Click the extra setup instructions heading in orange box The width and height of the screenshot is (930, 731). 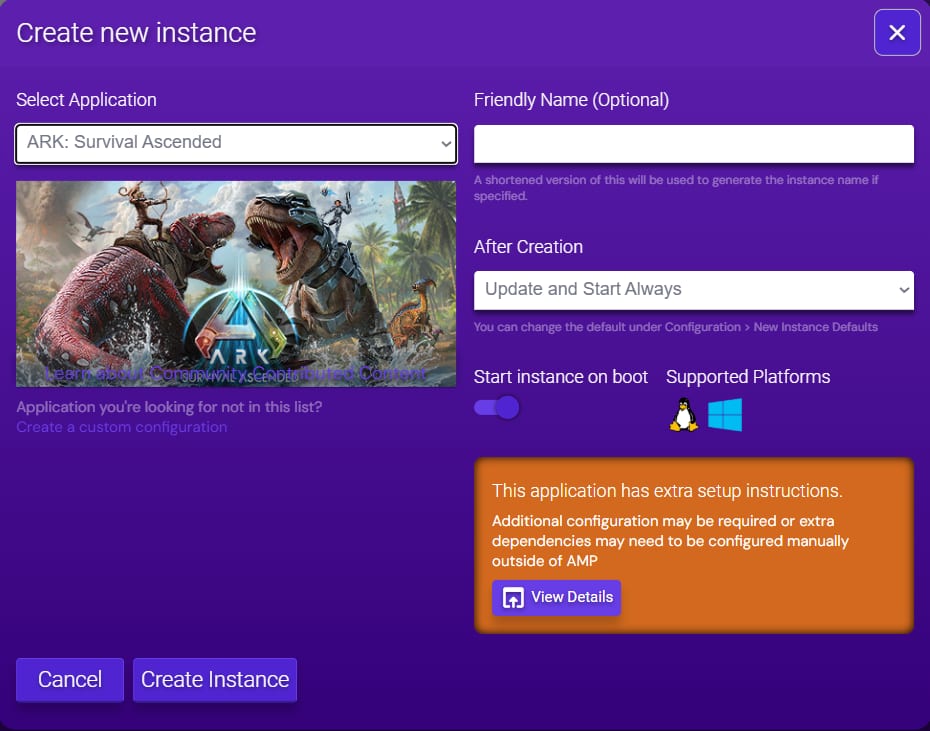667,491
